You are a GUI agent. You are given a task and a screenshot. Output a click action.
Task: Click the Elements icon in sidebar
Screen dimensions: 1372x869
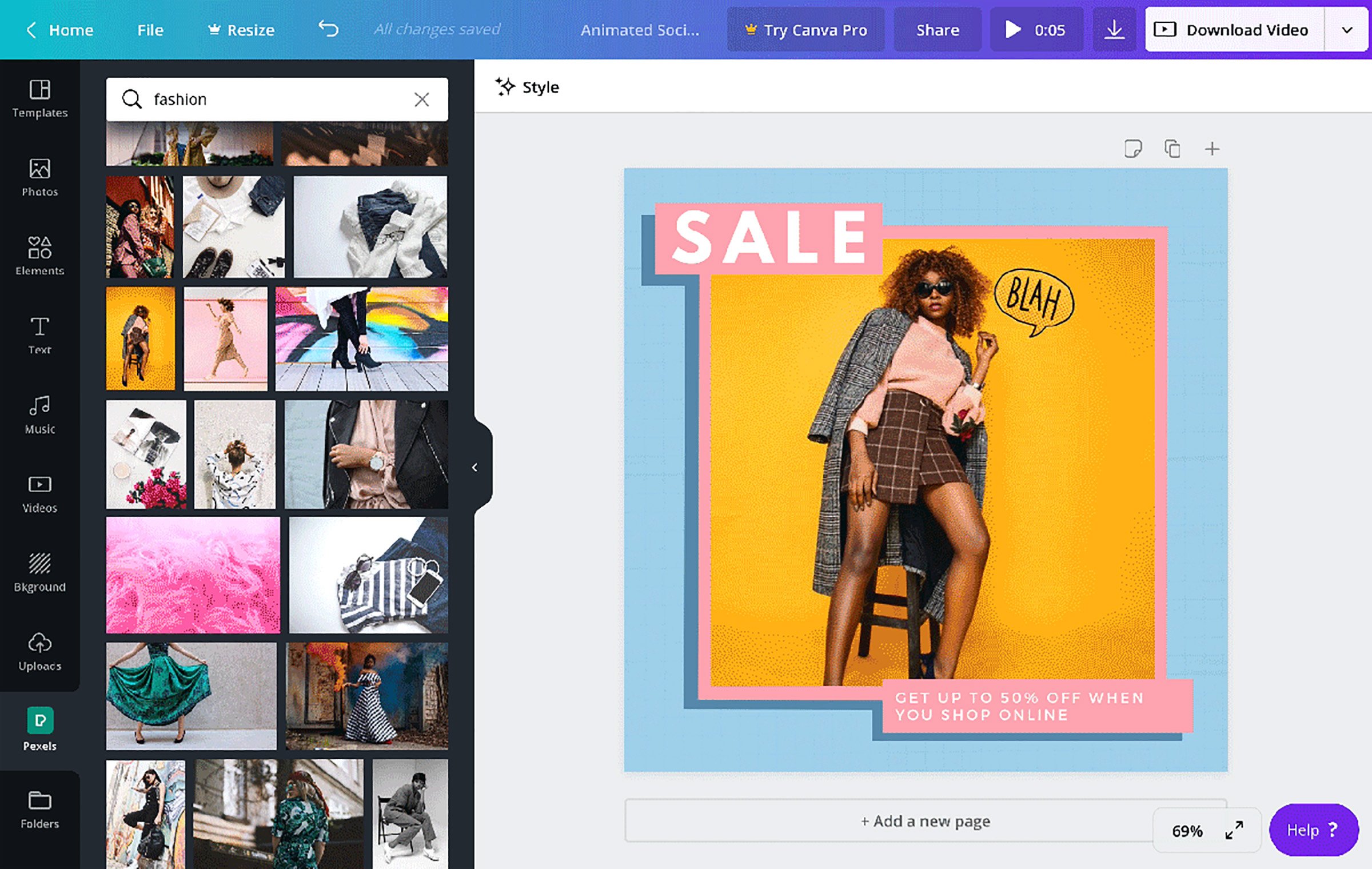(x=39, y=254)
